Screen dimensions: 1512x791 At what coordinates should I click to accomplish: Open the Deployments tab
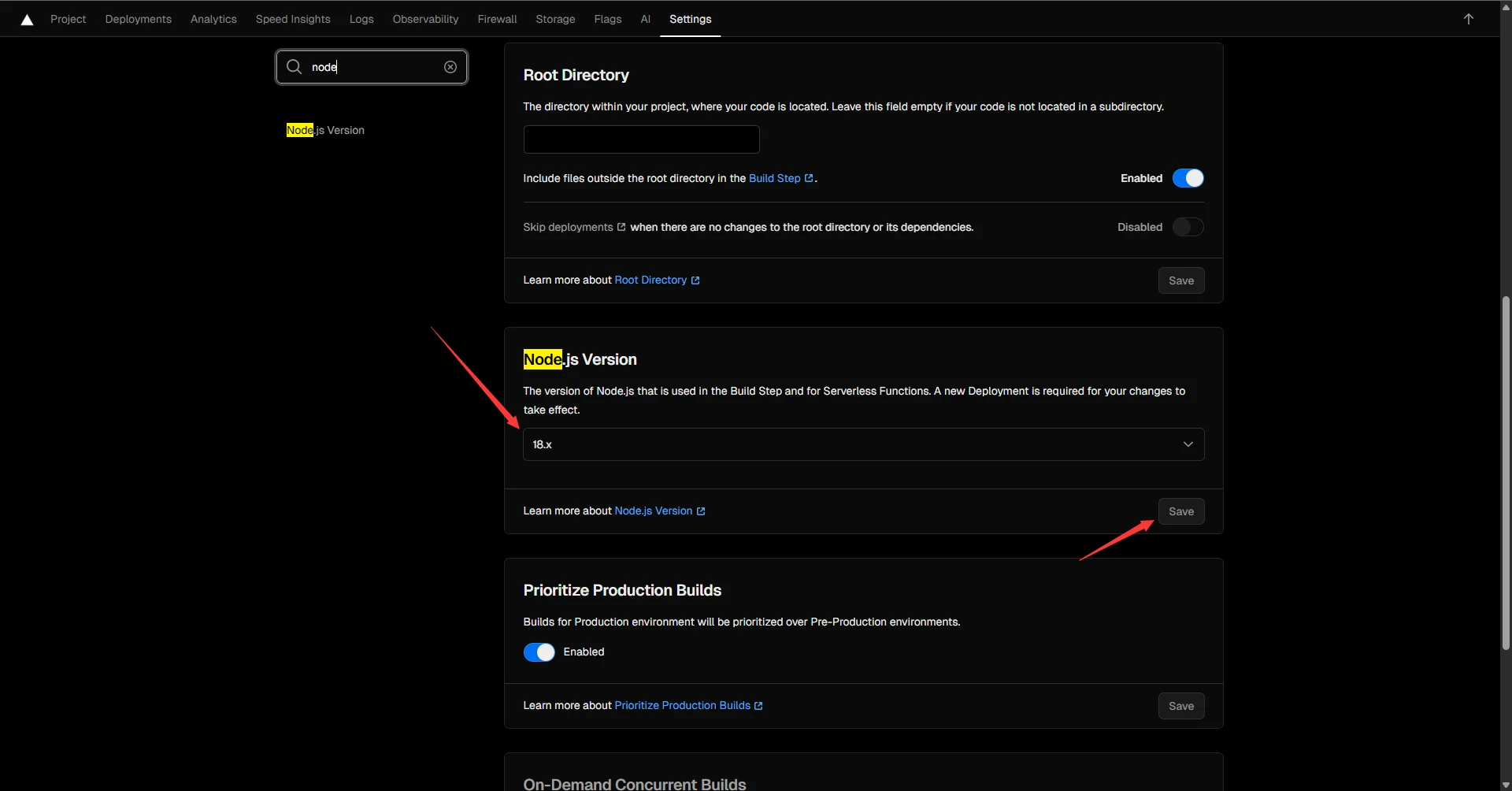(x=138, y=19)
